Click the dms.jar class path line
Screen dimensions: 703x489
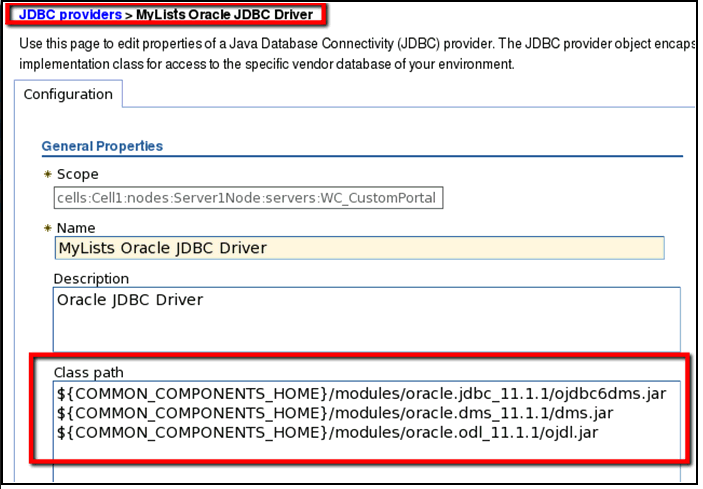coord(335,413)
